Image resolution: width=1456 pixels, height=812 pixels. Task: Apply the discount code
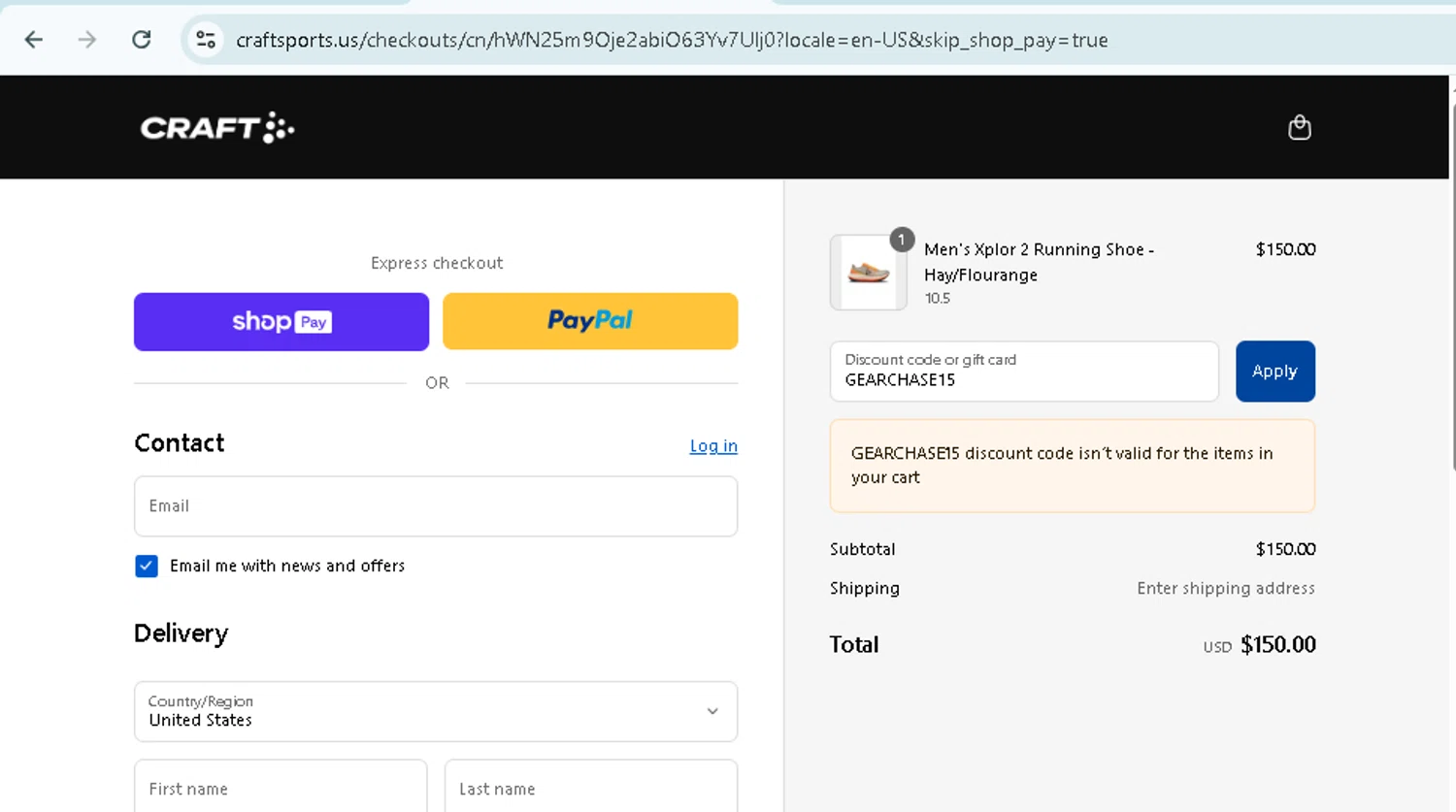pos(1274,371)
